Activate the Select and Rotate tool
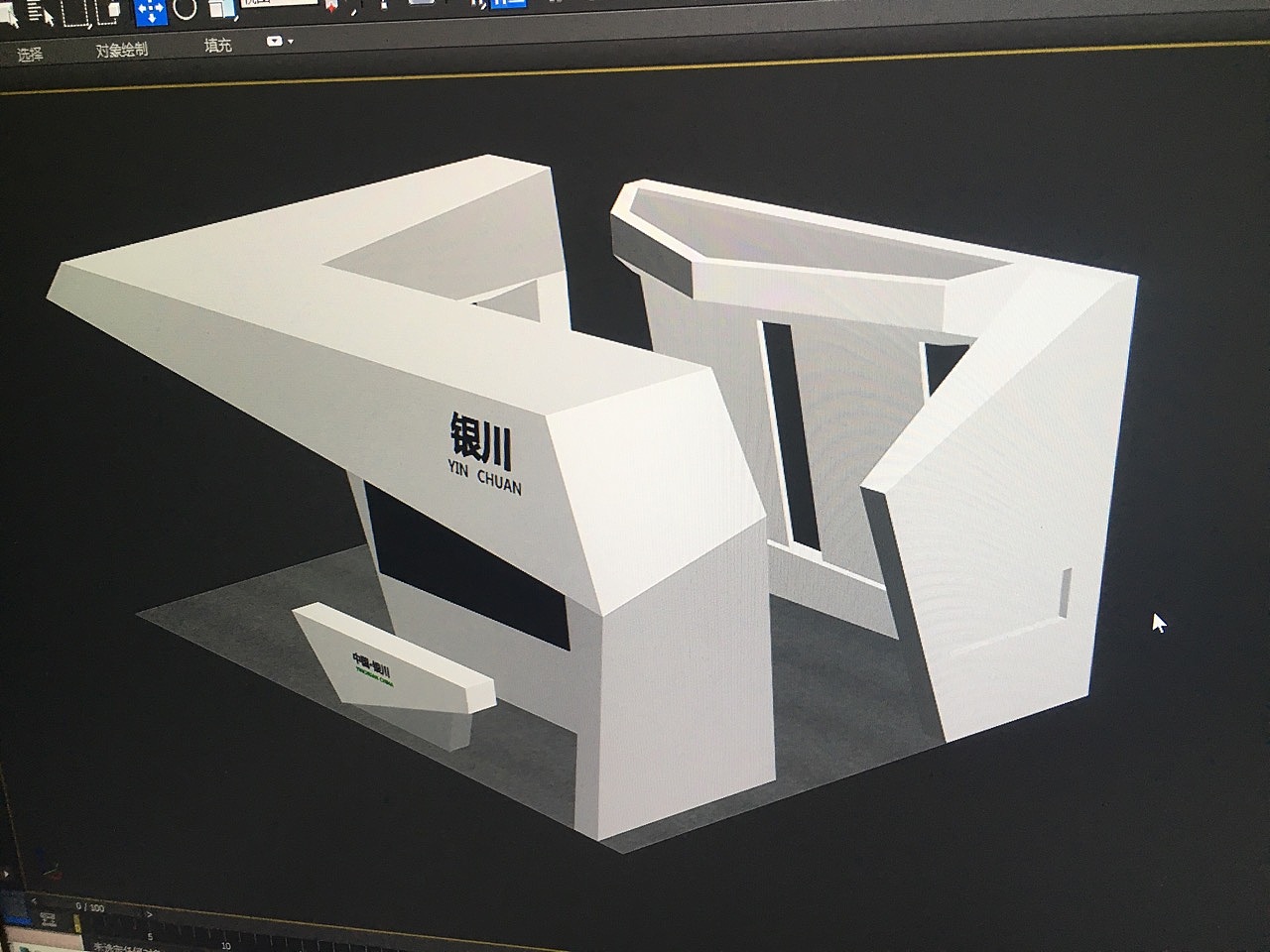 tap(185, 9)
